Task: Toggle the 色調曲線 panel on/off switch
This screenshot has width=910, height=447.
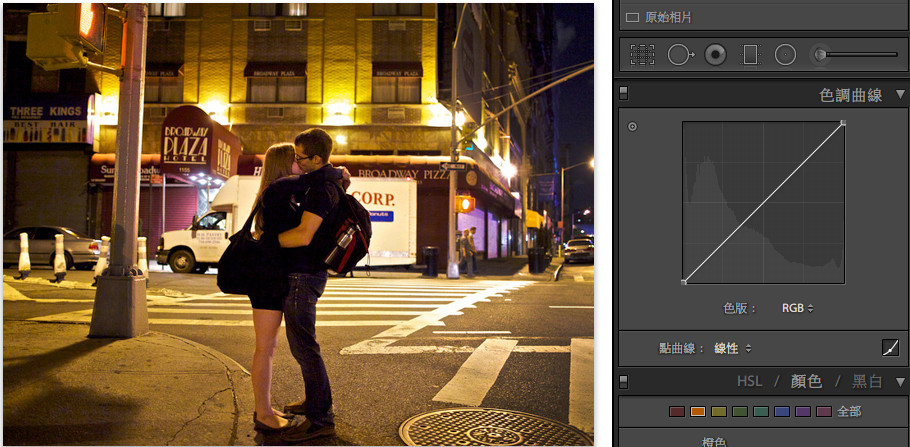Action: click(x=623, y=93)
